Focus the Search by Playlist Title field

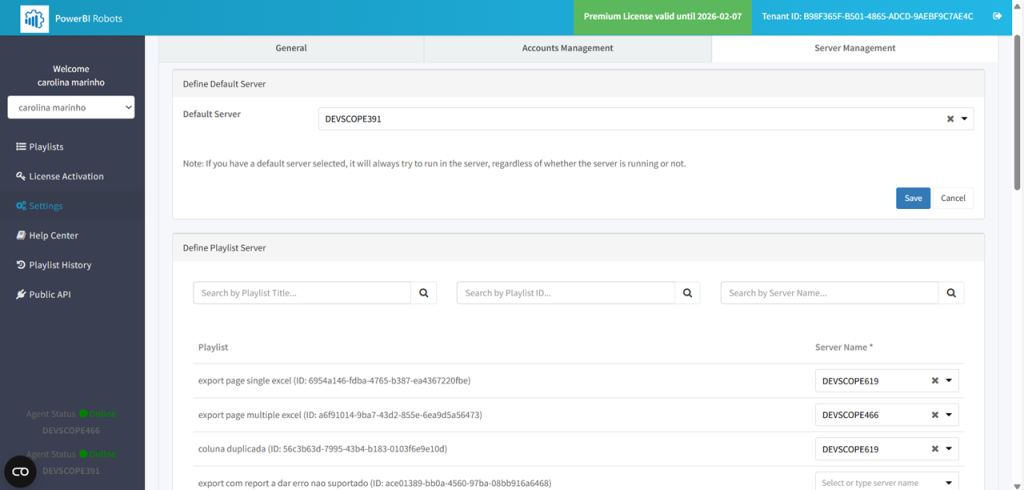(302, 293)
